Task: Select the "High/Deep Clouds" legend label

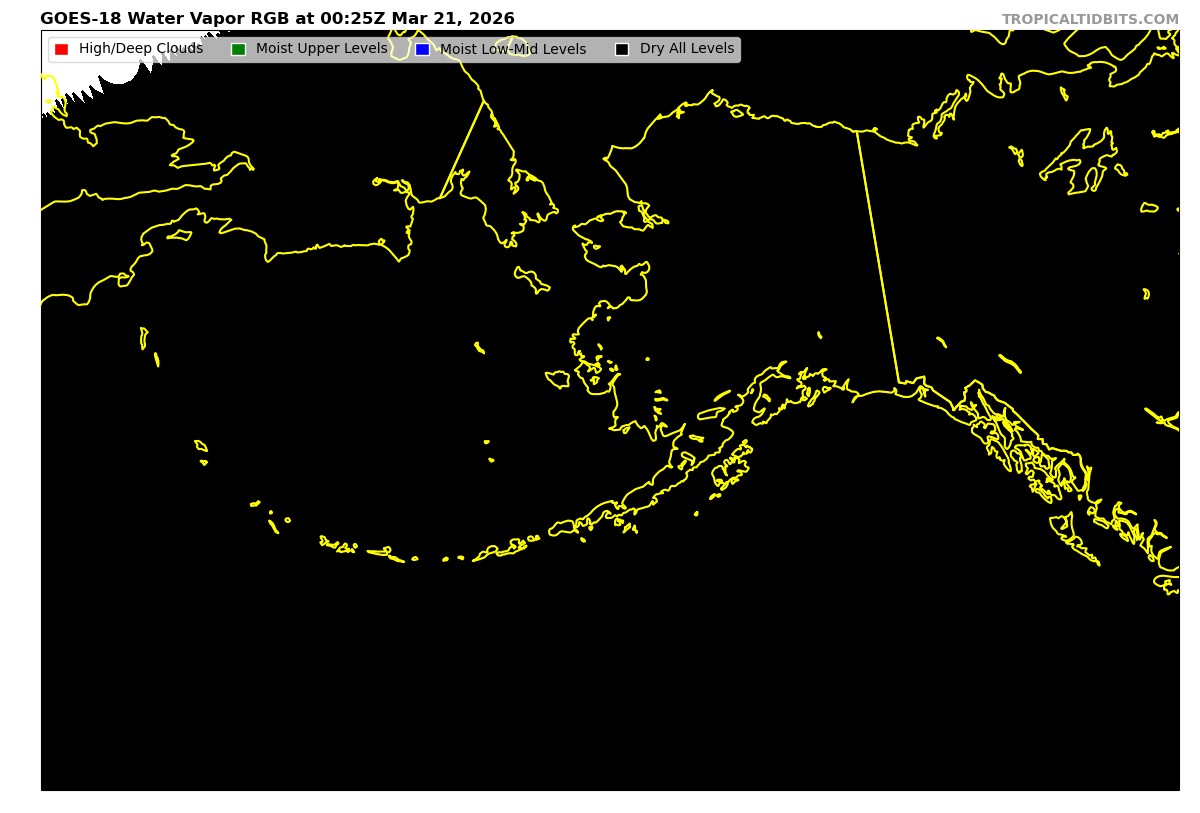Action: point(140,49)
